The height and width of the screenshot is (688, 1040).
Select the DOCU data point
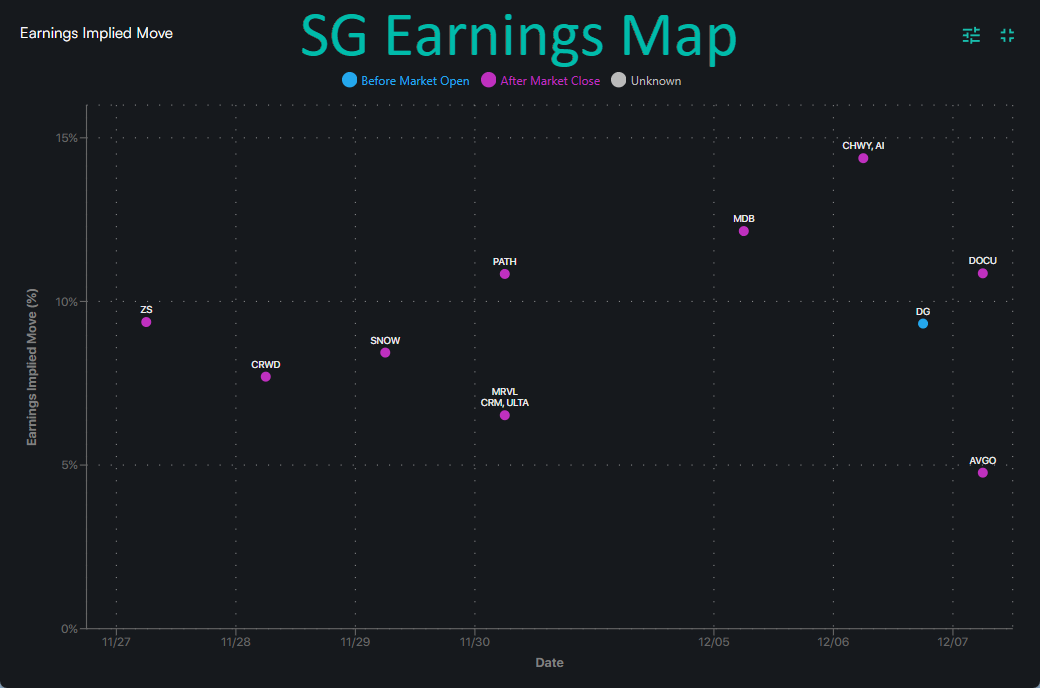982,273
